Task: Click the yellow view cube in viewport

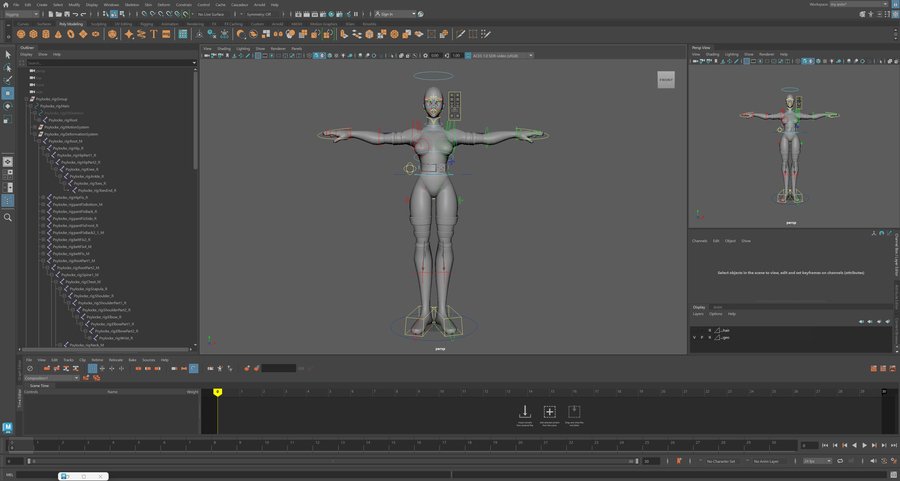Action: pos(665,80)
